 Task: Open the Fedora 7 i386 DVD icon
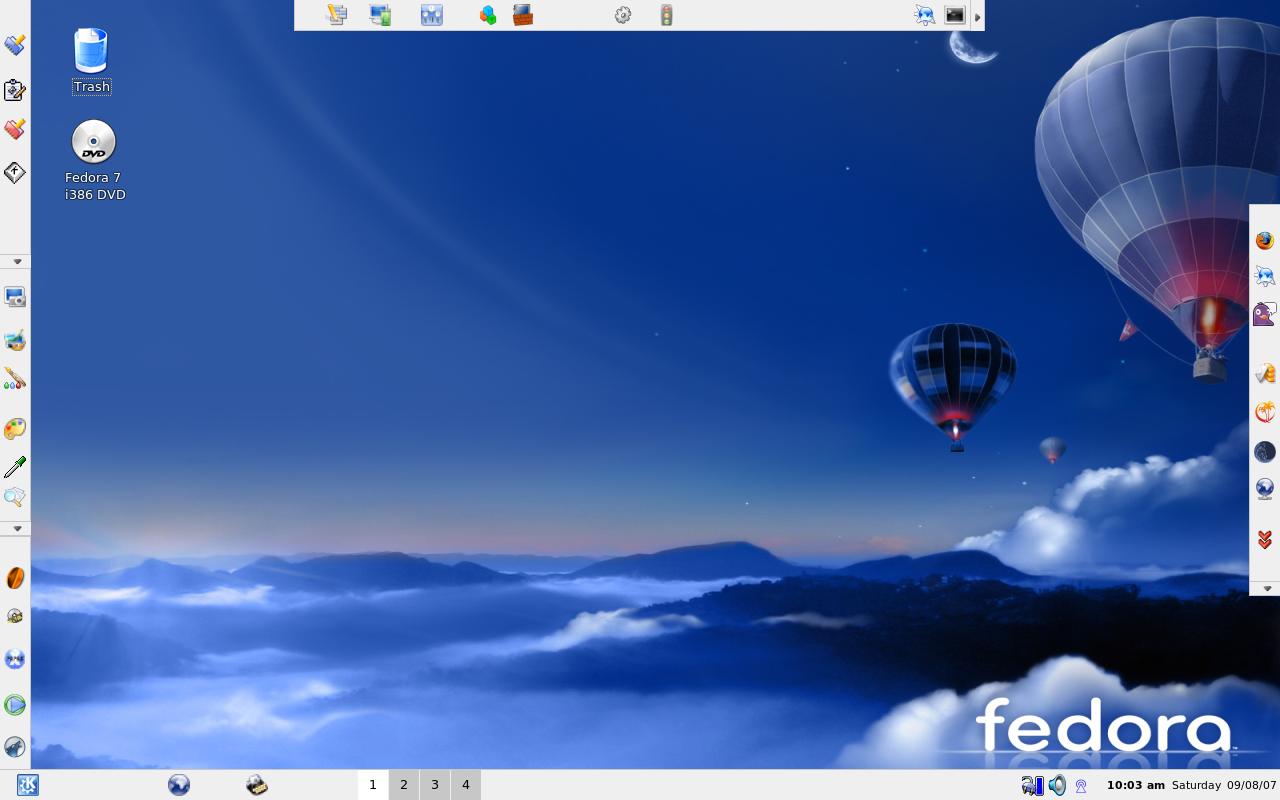coord(95,160)
